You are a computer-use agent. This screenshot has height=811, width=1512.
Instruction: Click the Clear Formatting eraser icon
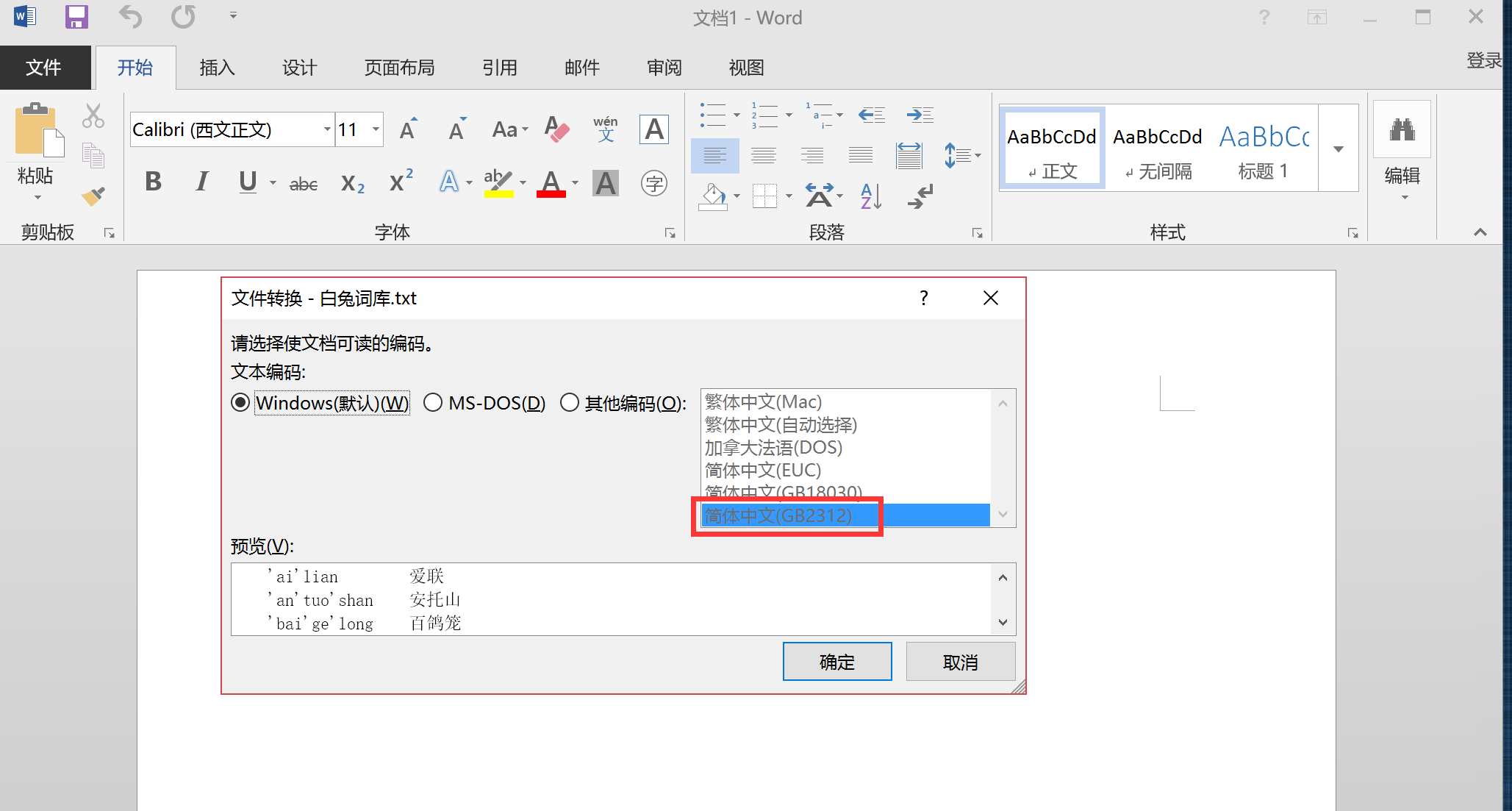[x=556, y=130]
